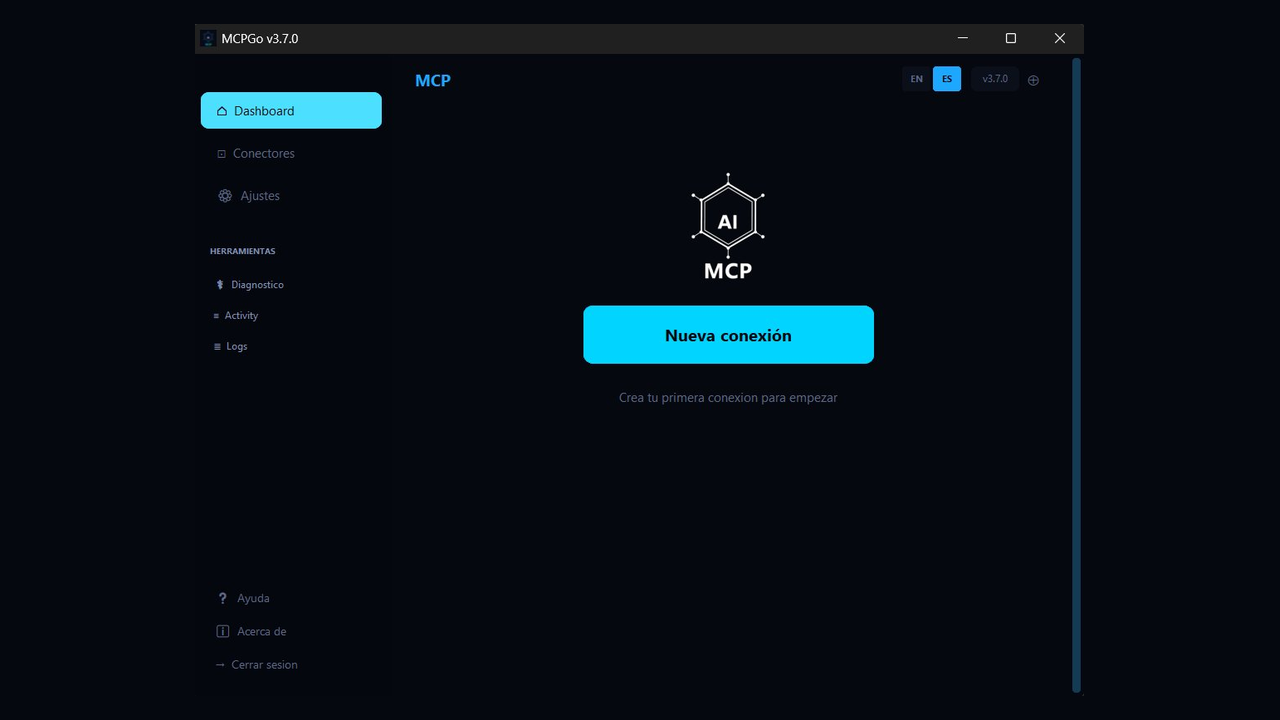Click 'Crea tu primera conexion para empezar' text
1280x720 pixels.
coord(728,398)
